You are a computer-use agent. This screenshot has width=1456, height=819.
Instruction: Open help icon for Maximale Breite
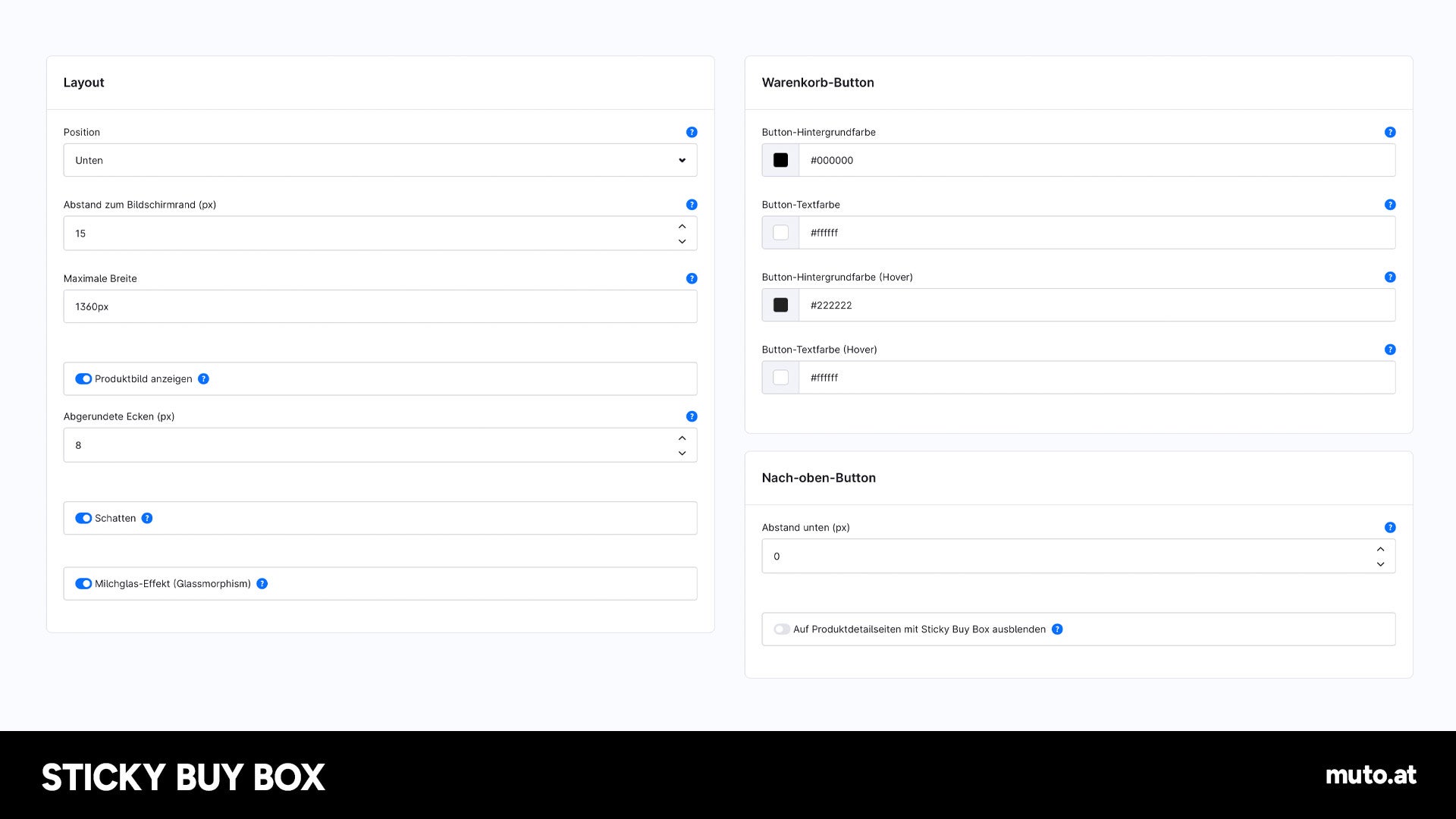tap(692, 278)
